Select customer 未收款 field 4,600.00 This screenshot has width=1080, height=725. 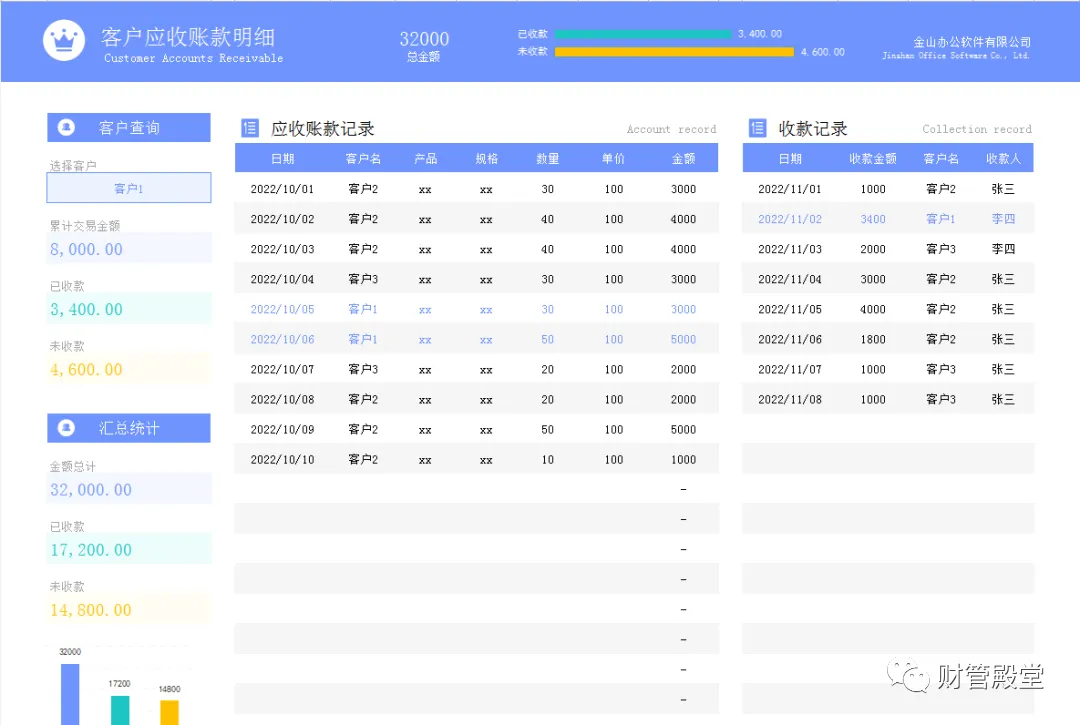[x=129, y=369]
